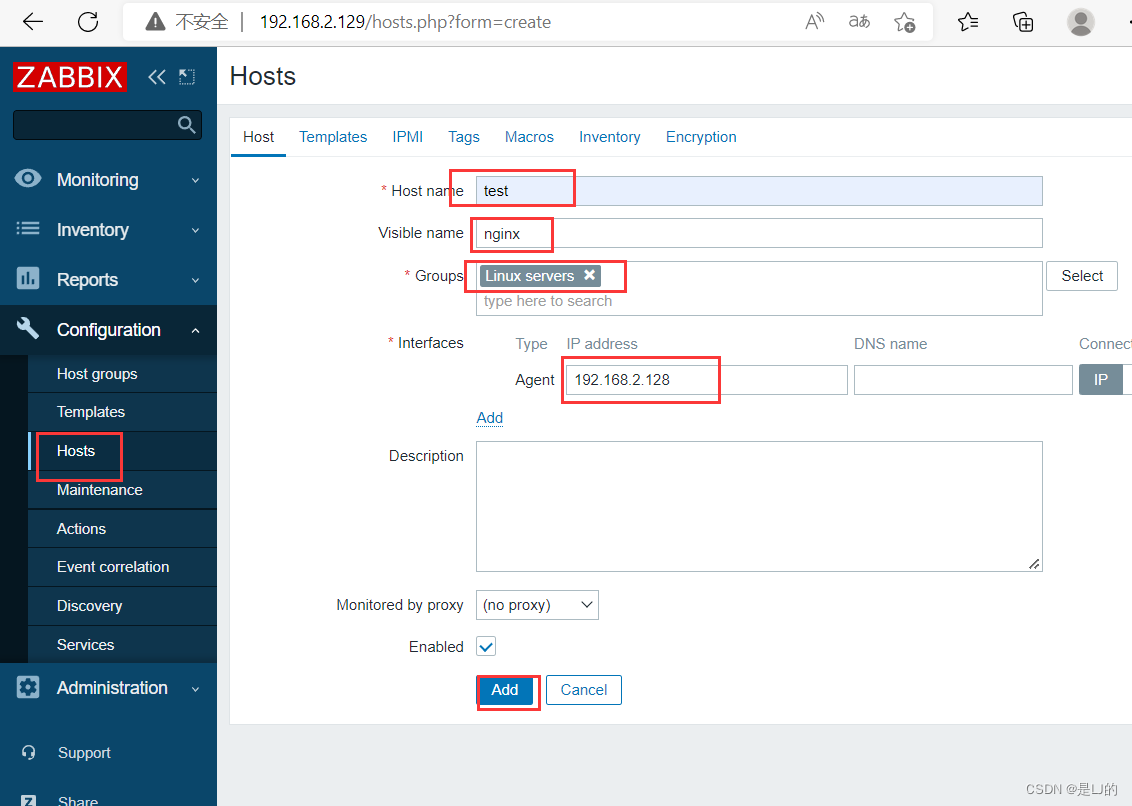The width and height of the screenshot is (1132, 806).
Task: Open Services in the Configuration menu
Action: [122, 645]
